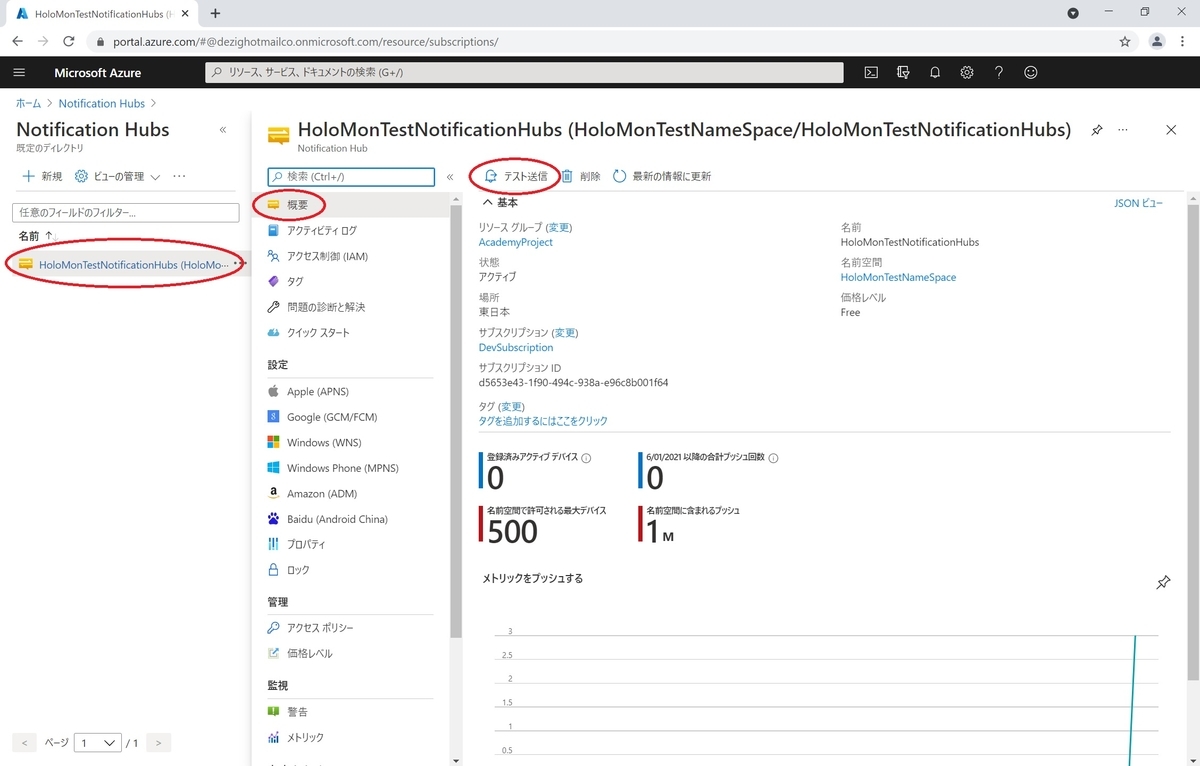
Task: Sort list by 名前 column
Action: (x=35, y=236)
